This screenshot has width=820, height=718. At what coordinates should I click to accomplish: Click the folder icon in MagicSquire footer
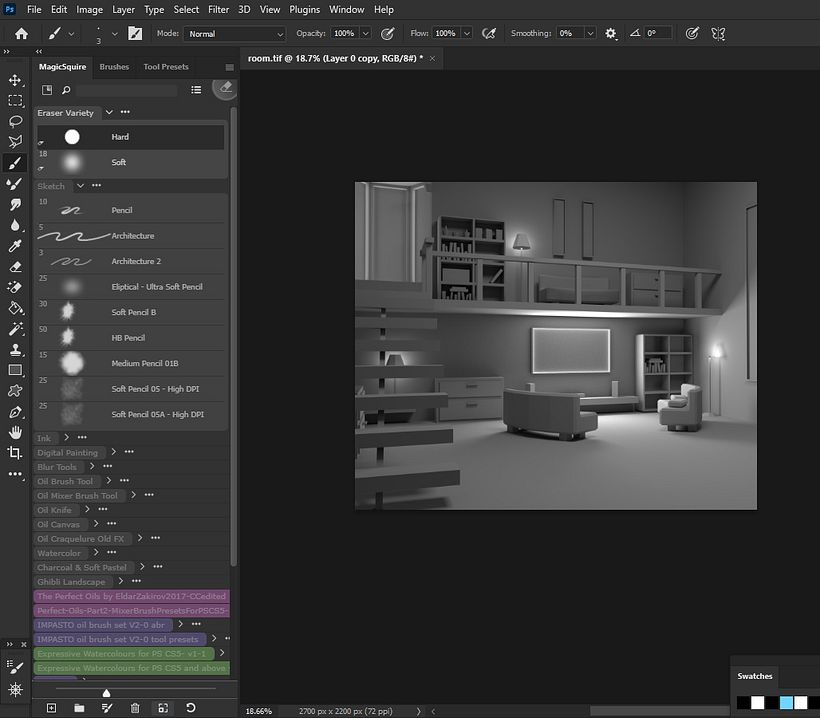point(79,708)
